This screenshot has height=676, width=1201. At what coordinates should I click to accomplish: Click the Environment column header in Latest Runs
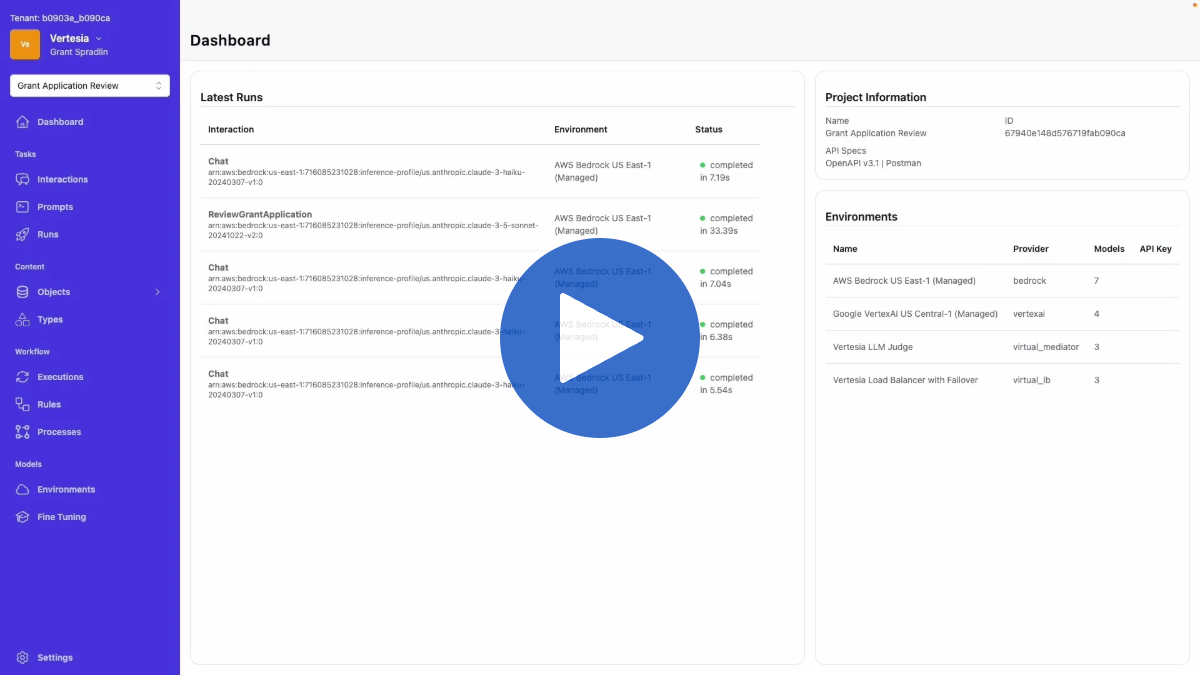[581, 130]
